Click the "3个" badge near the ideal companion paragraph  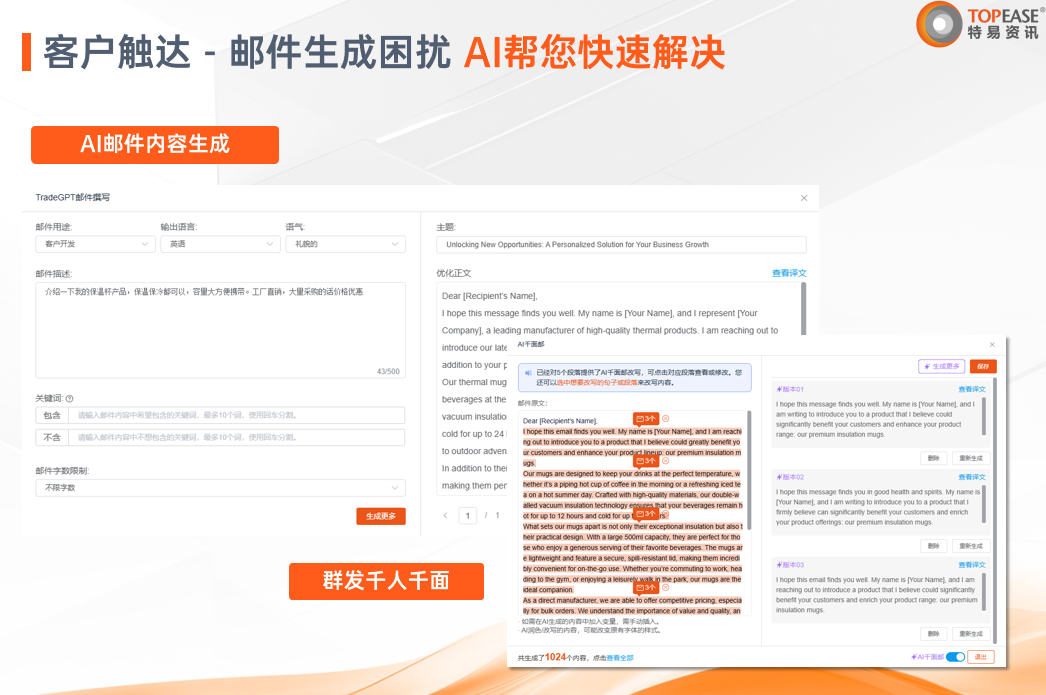[647, 588]
